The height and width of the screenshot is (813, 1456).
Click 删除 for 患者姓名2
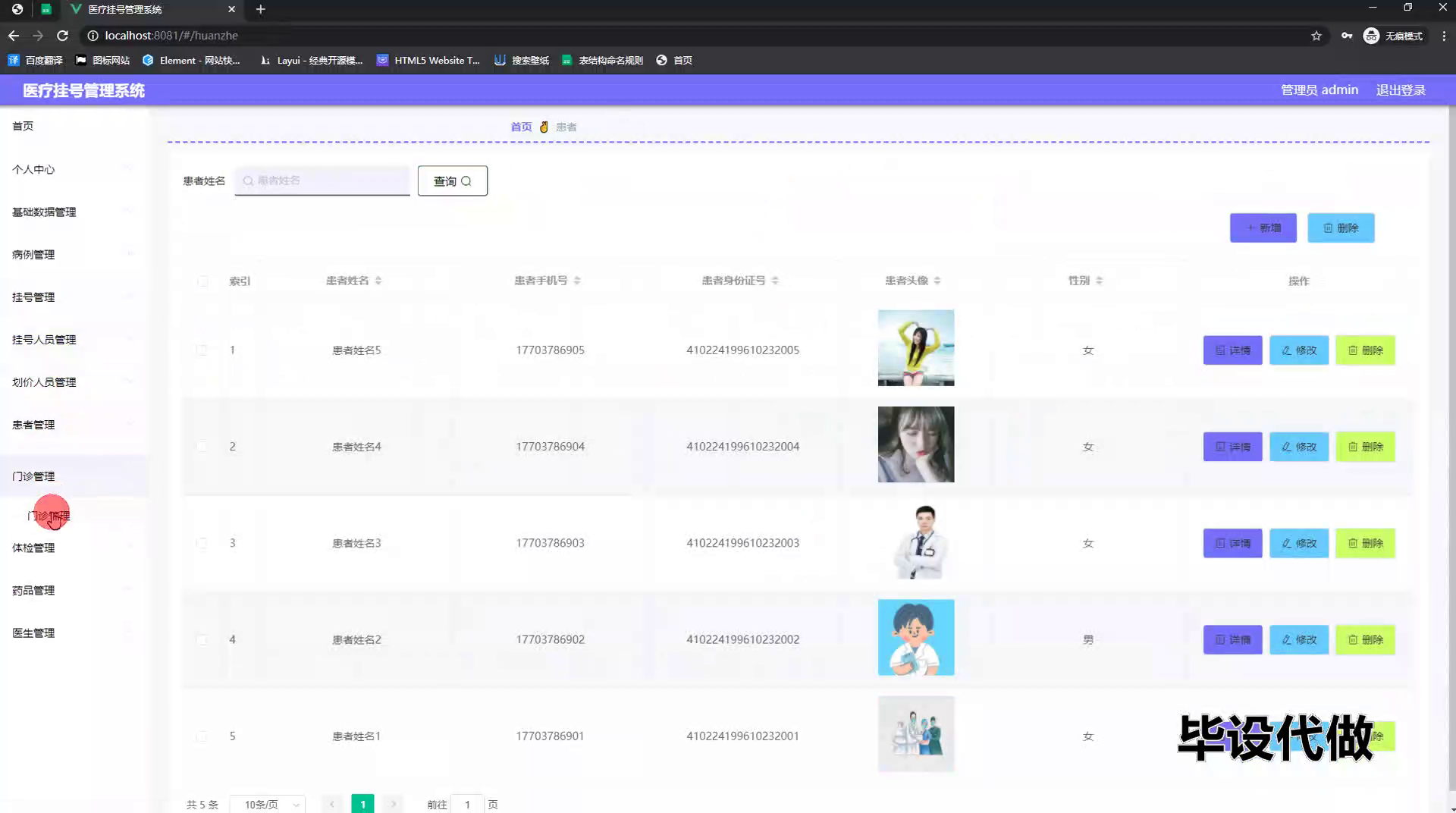coord(1366,639)
